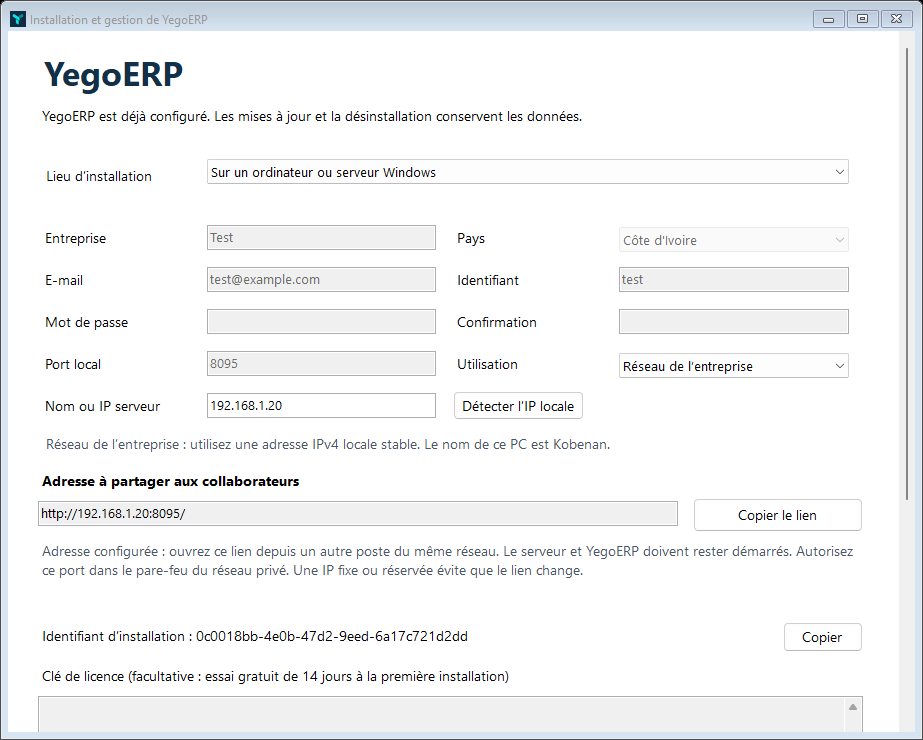
Task: Minimize the YegoERP installation window
Action: point(829,19)
